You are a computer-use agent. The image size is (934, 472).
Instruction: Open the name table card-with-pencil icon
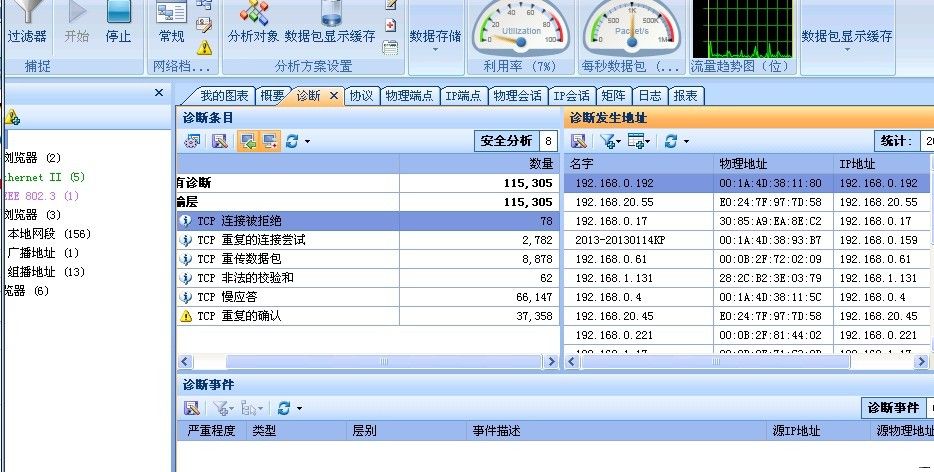(204, 25)
